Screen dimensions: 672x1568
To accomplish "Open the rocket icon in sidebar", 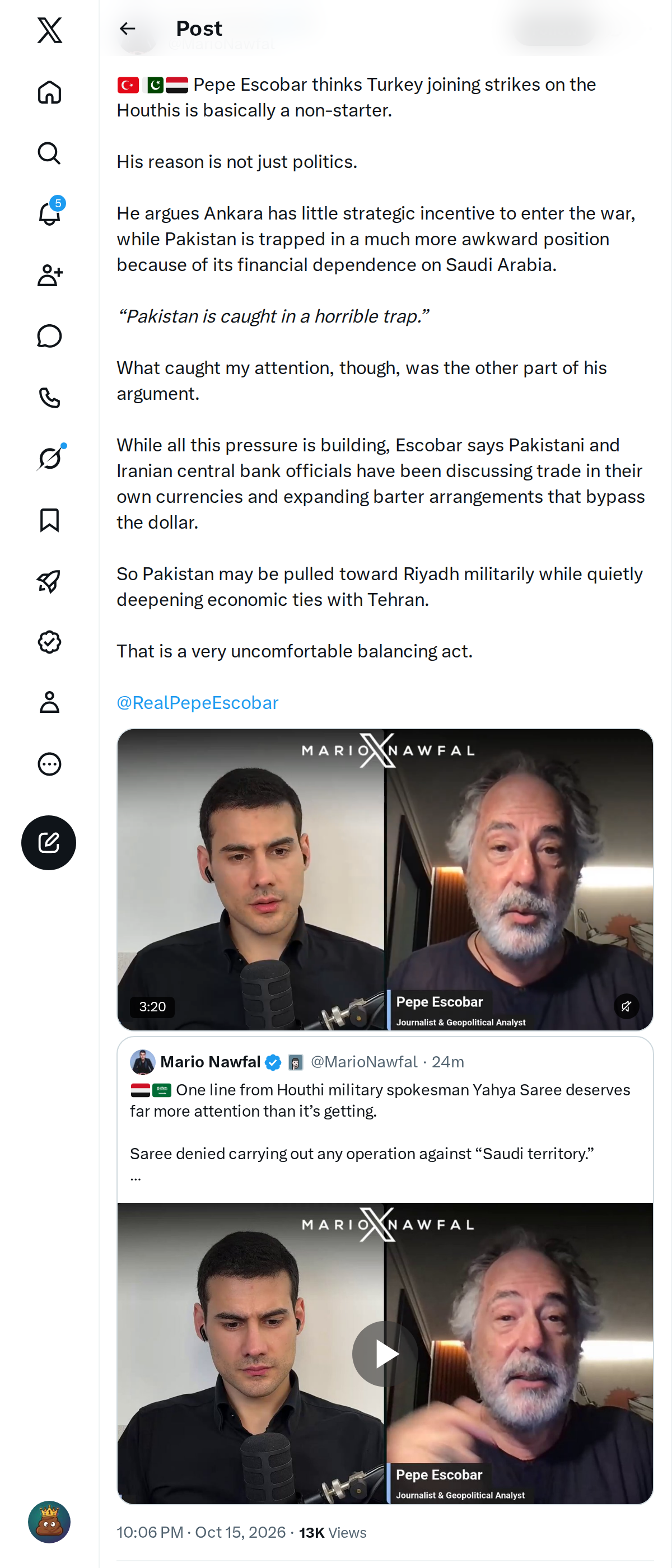I will tap(49, 581).
